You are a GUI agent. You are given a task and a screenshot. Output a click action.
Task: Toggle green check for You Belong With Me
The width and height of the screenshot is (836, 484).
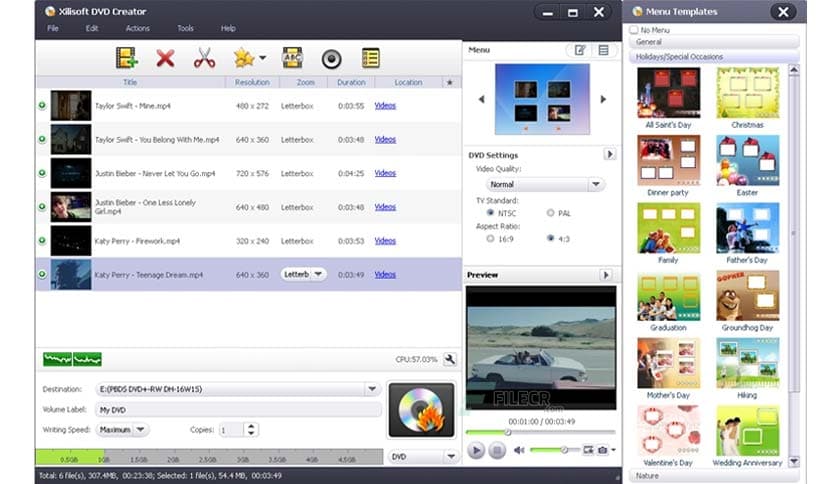point(42,139)
